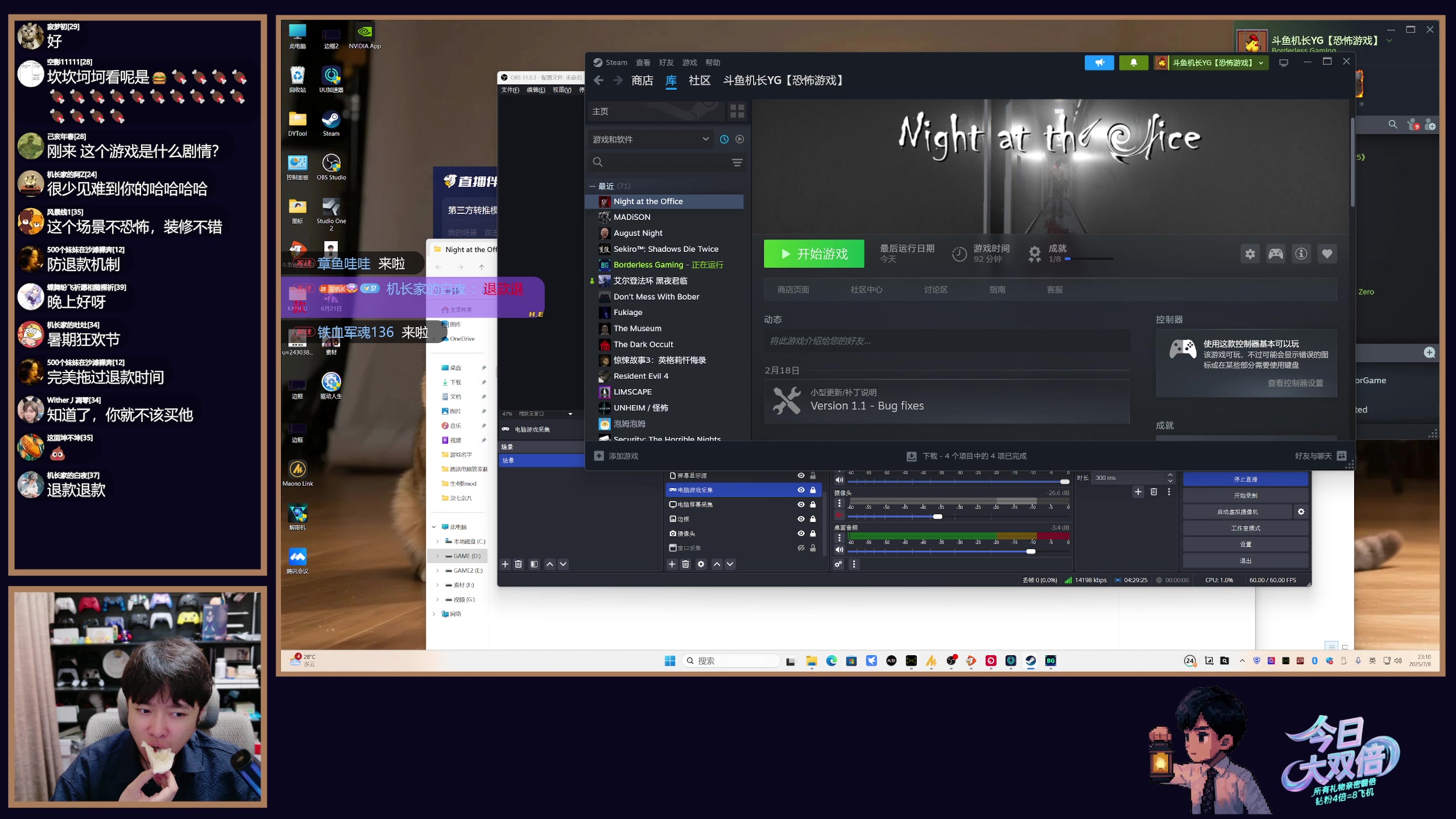Open the 好友 menu in Steam

666,63
